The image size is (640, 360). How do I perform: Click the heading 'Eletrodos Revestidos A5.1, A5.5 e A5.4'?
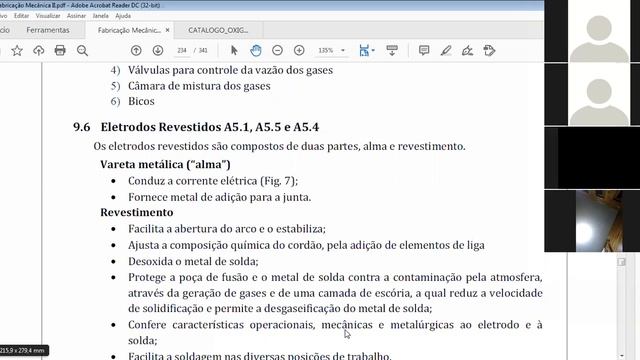[210, 127]
